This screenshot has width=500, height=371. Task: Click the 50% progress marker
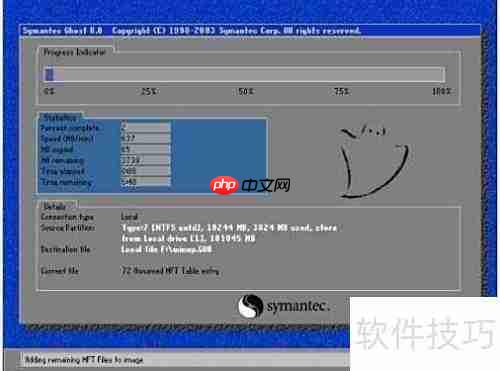246,91
